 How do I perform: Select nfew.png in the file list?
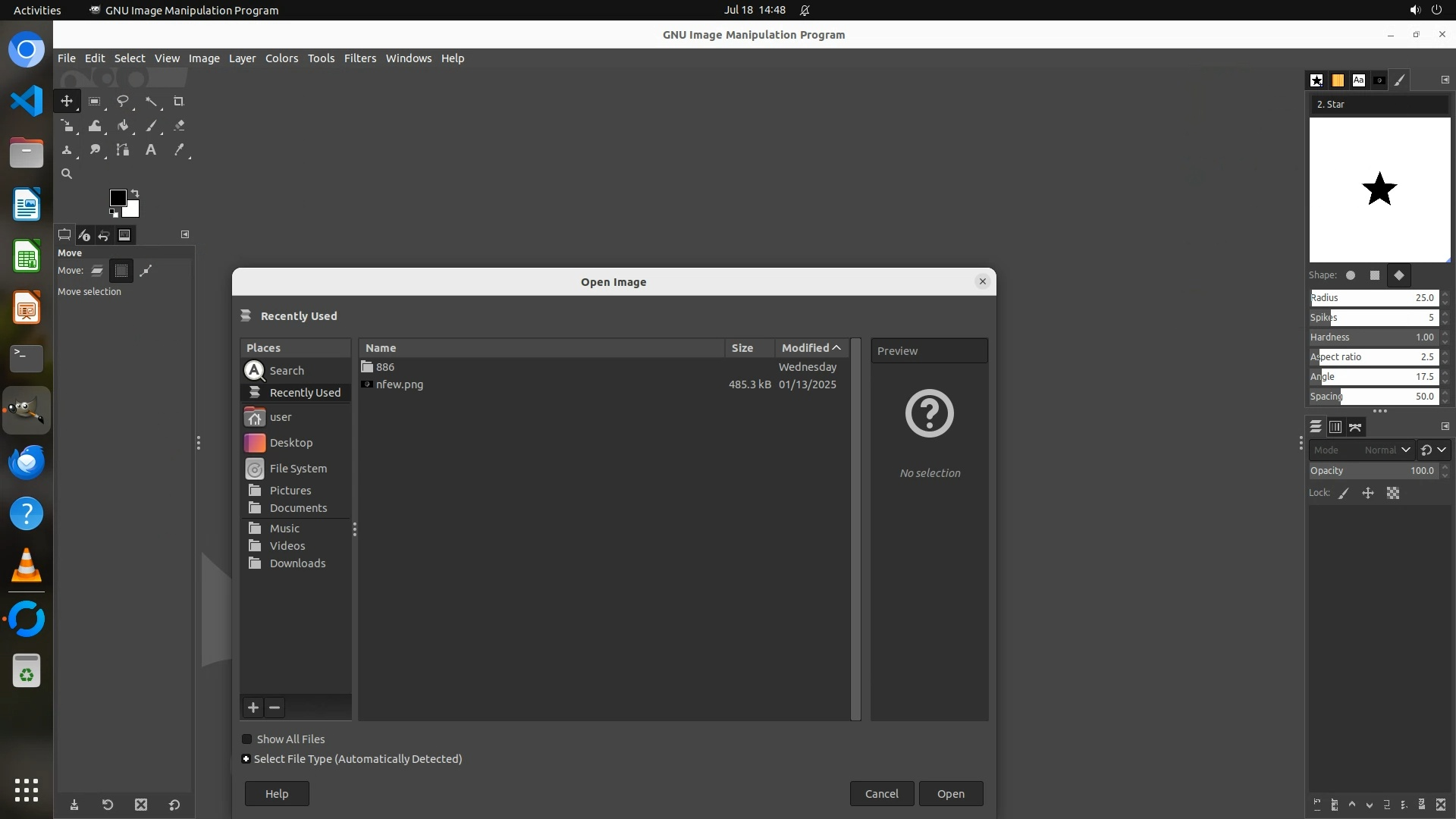(x=400, y=384)
